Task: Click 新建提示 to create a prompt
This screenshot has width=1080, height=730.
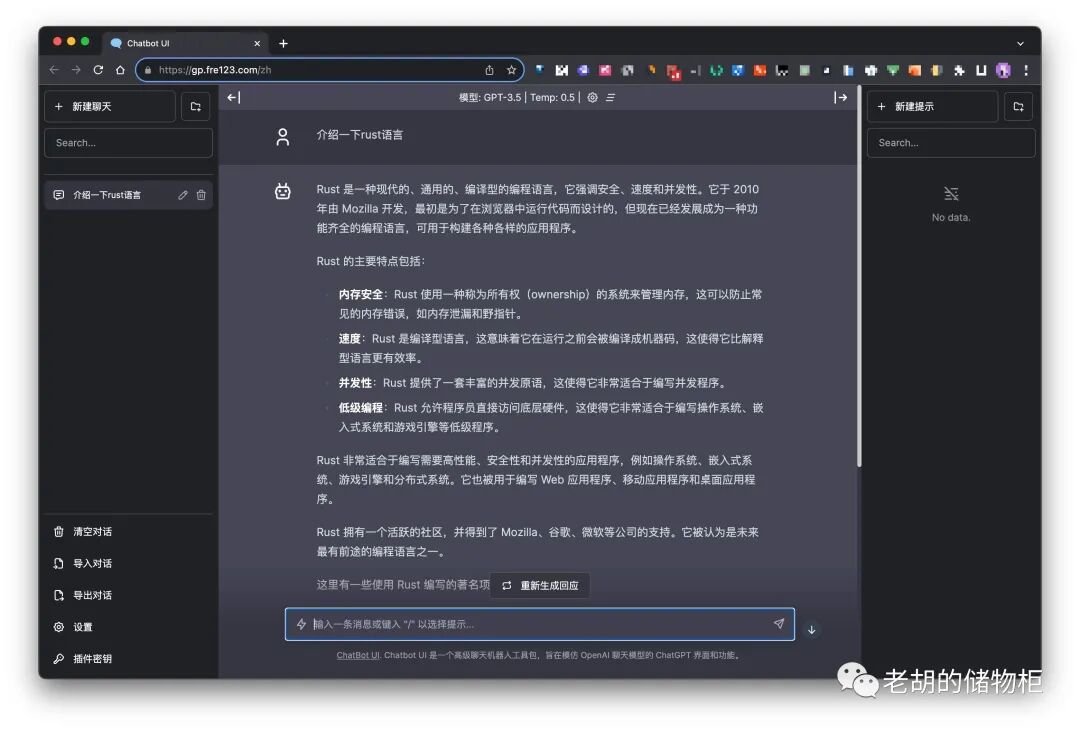Action: [932, 107]
